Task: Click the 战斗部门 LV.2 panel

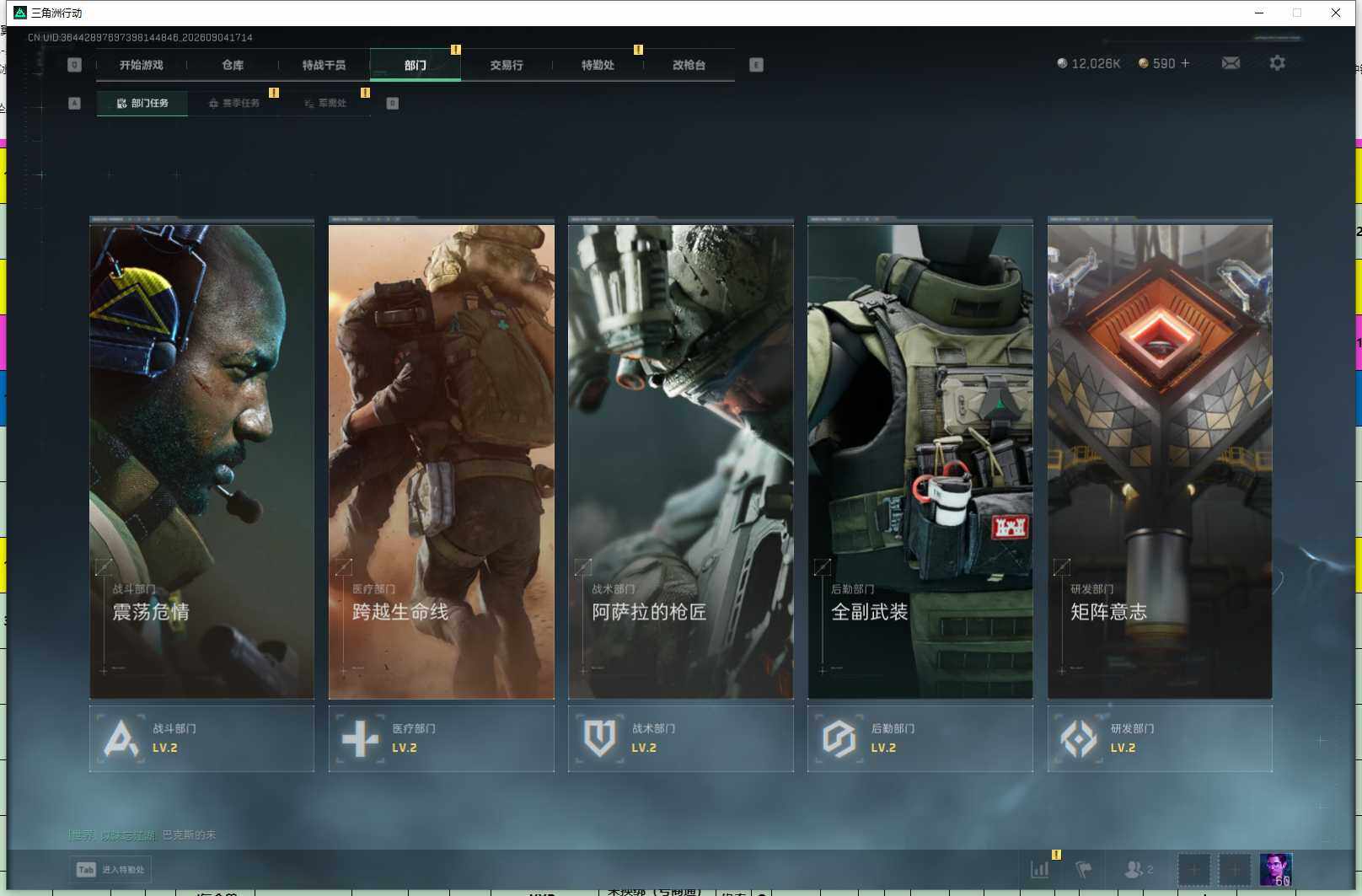Action: tap(201, 738)
